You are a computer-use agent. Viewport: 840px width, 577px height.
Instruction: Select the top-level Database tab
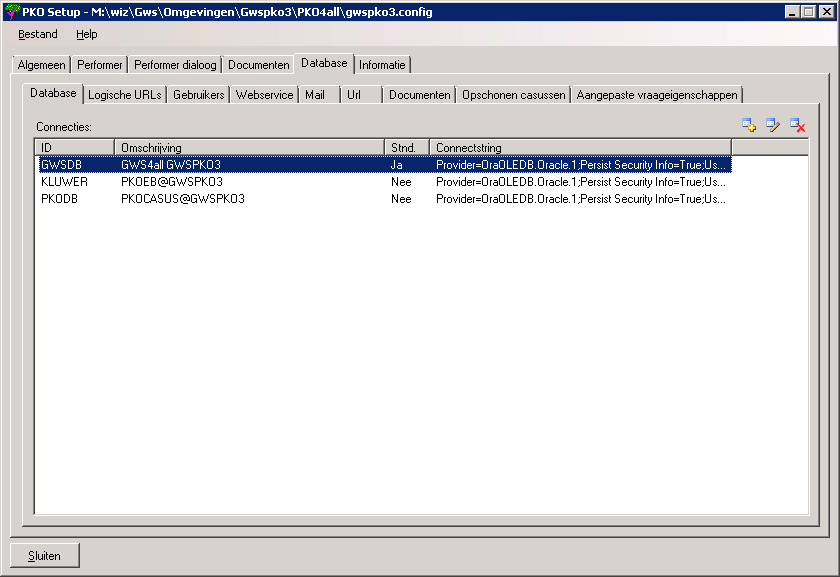click(324, 63)
